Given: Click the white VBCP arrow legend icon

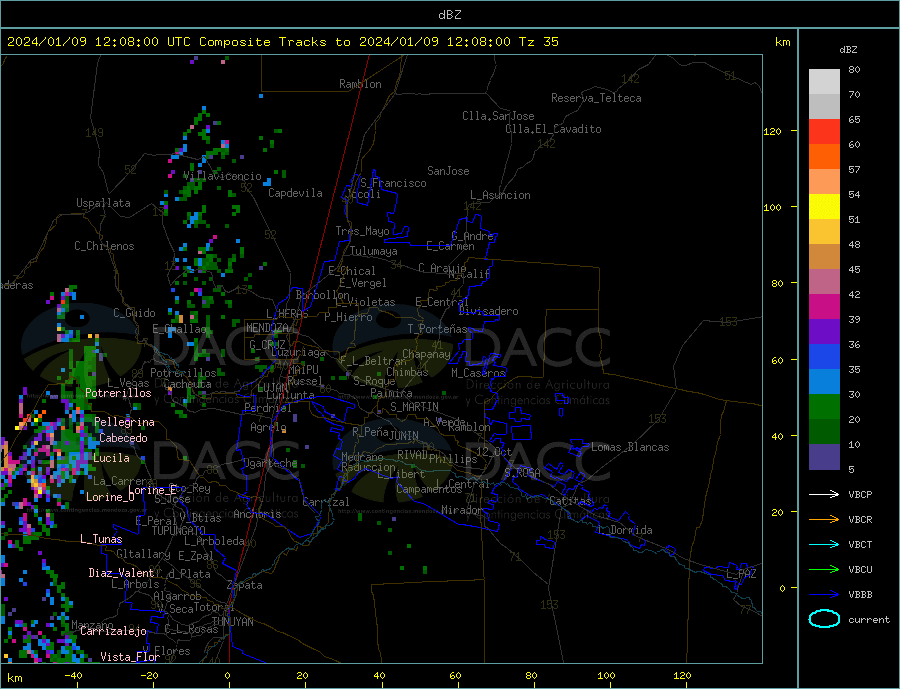Looking at the screenshot, I should tap(824, 494).
